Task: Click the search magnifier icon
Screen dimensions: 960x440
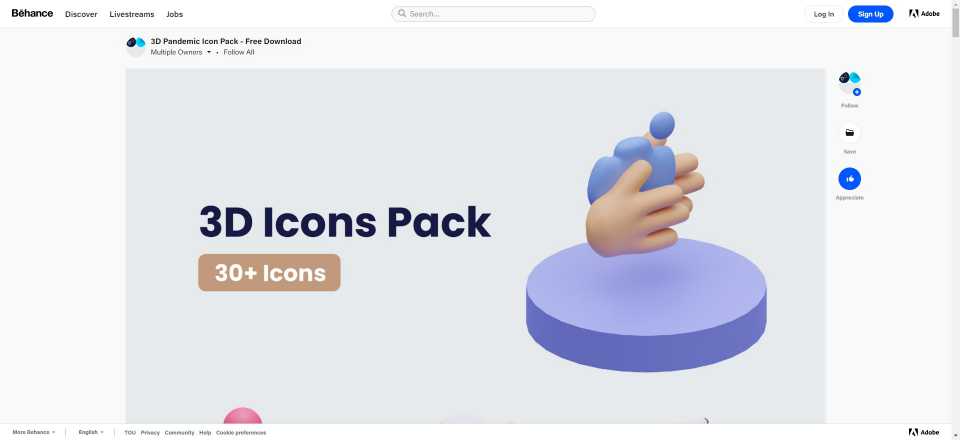Action: coord(402,13)
